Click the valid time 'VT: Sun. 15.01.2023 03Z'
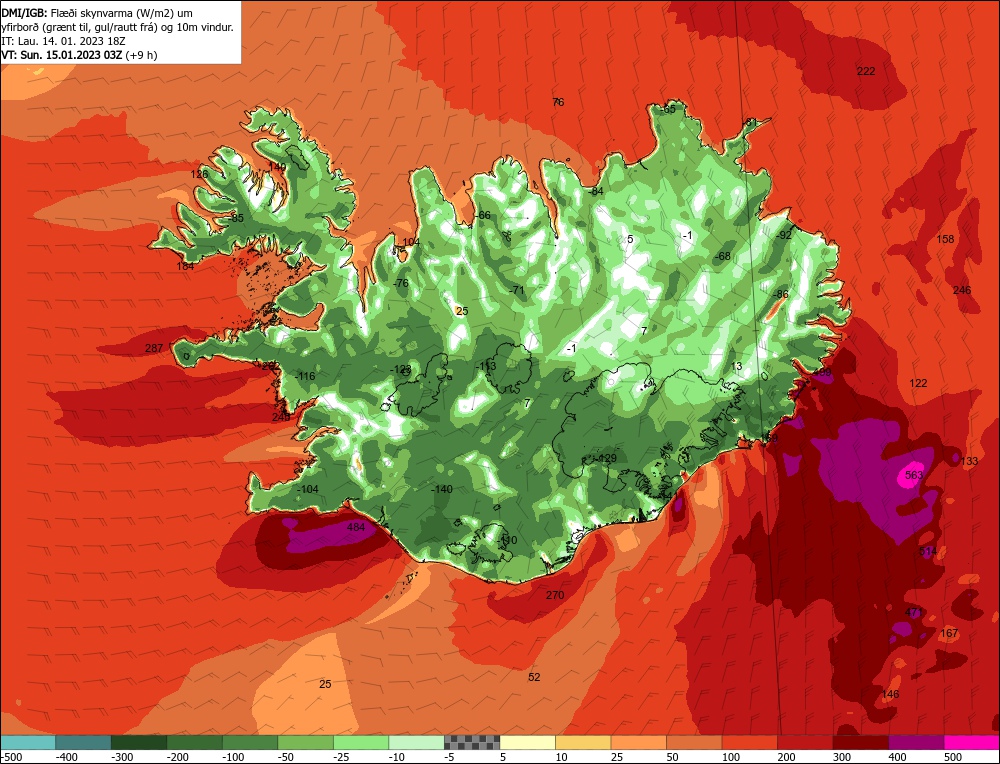Image resolution: width=1000 pixels, height=764 pixels. (62, 55)
